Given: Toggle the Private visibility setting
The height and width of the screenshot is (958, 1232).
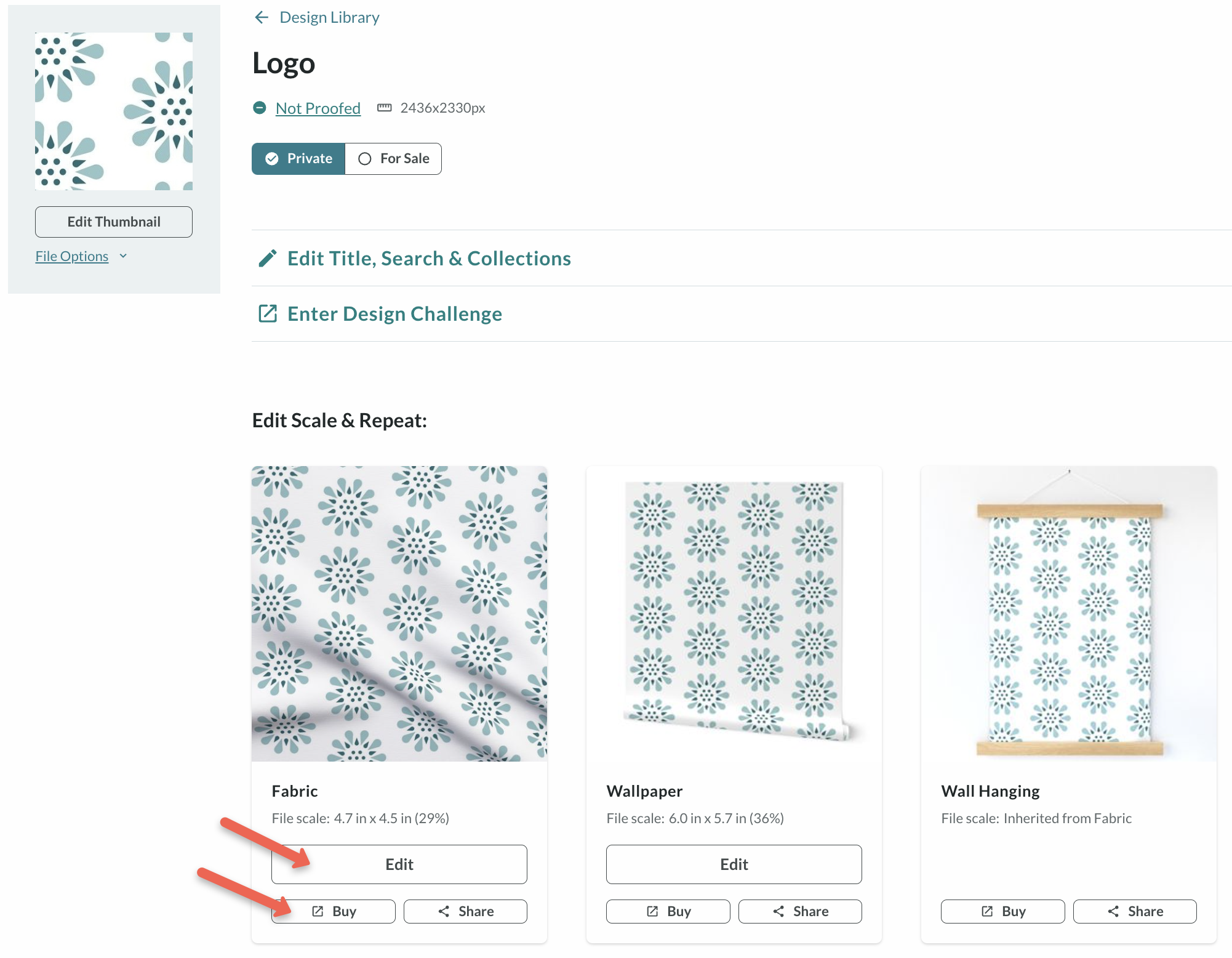Looking at the screenshot, I should click(299, 158).
